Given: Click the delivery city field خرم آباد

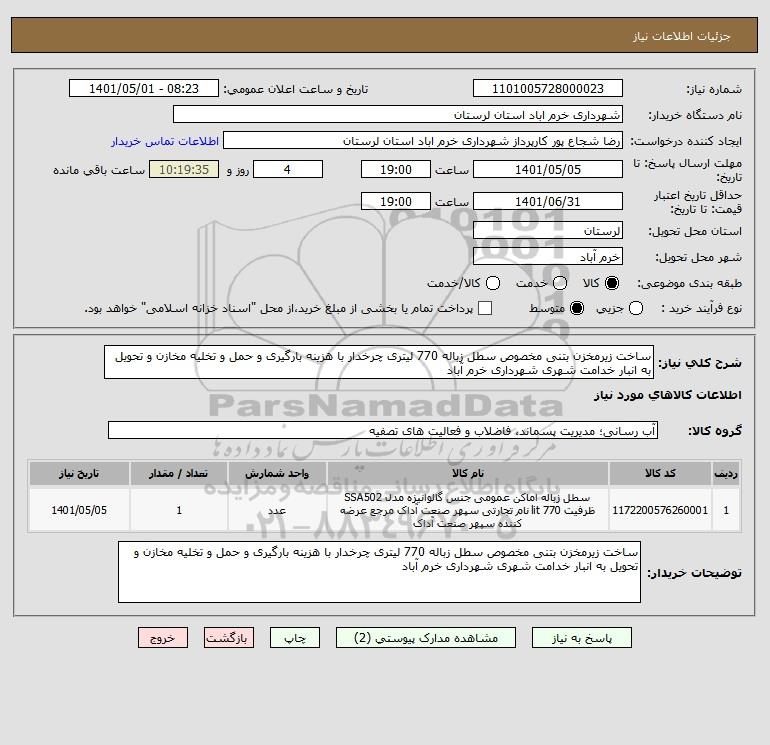Looking at the screenshot, I should click(x=548, y=256).
